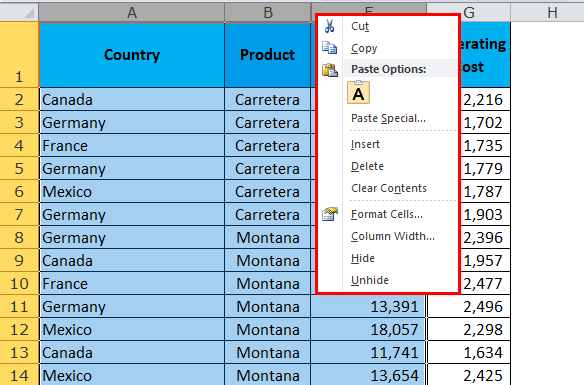The width and height of the screenshot is (584, 385).
Task: Select row 5 header
Action: click(19, 168)
